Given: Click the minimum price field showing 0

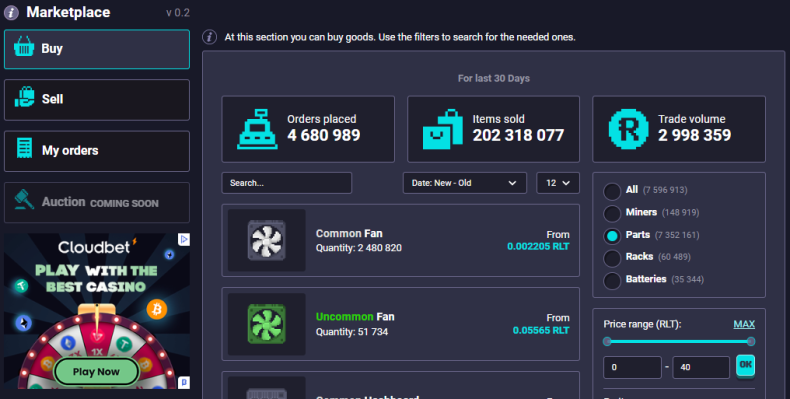Looking at the screenshot, I should [x=632, y=367].
